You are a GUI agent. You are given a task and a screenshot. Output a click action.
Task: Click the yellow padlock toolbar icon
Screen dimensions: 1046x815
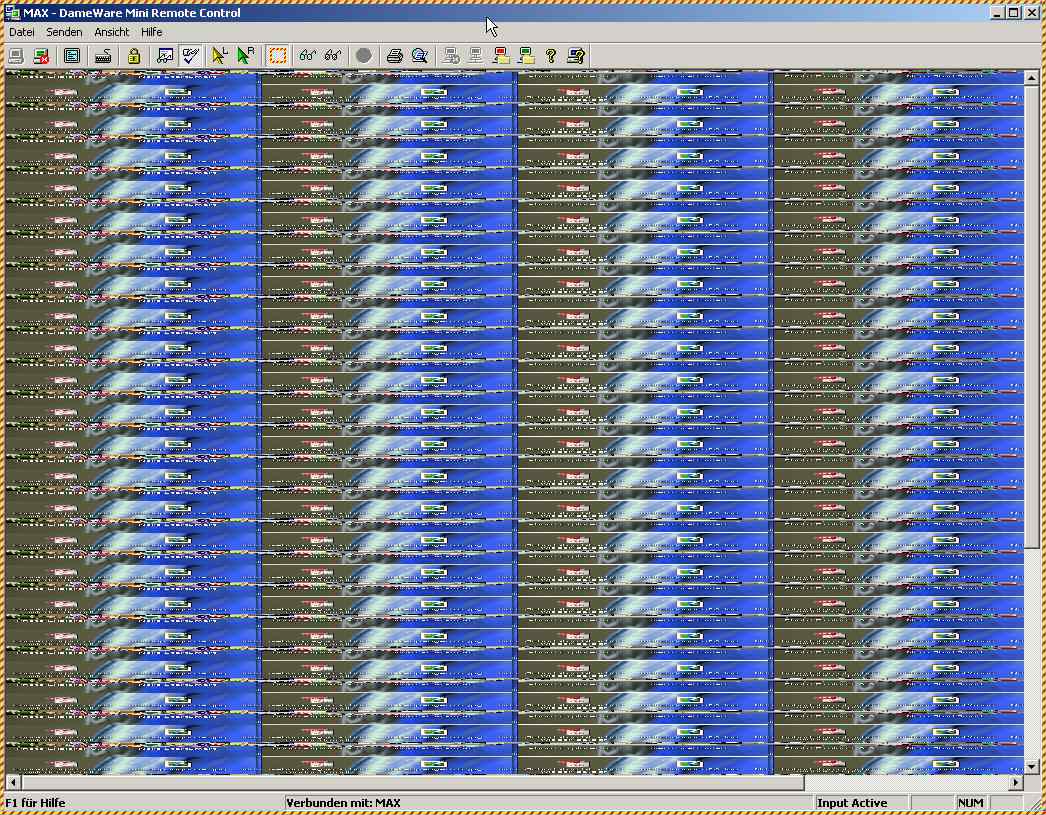(133, 56)
